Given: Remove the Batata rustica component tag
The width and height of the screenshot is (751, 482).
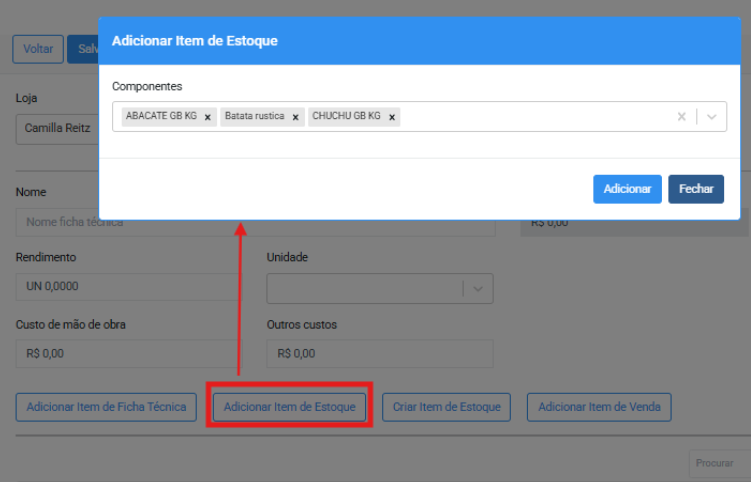Looking at the screenshot, I should [x=296, y=117].
